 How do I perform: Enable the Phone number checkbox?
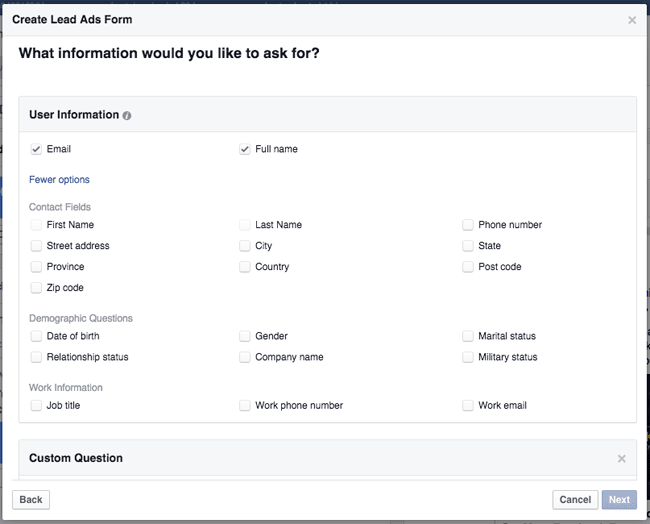click(468, 225)
